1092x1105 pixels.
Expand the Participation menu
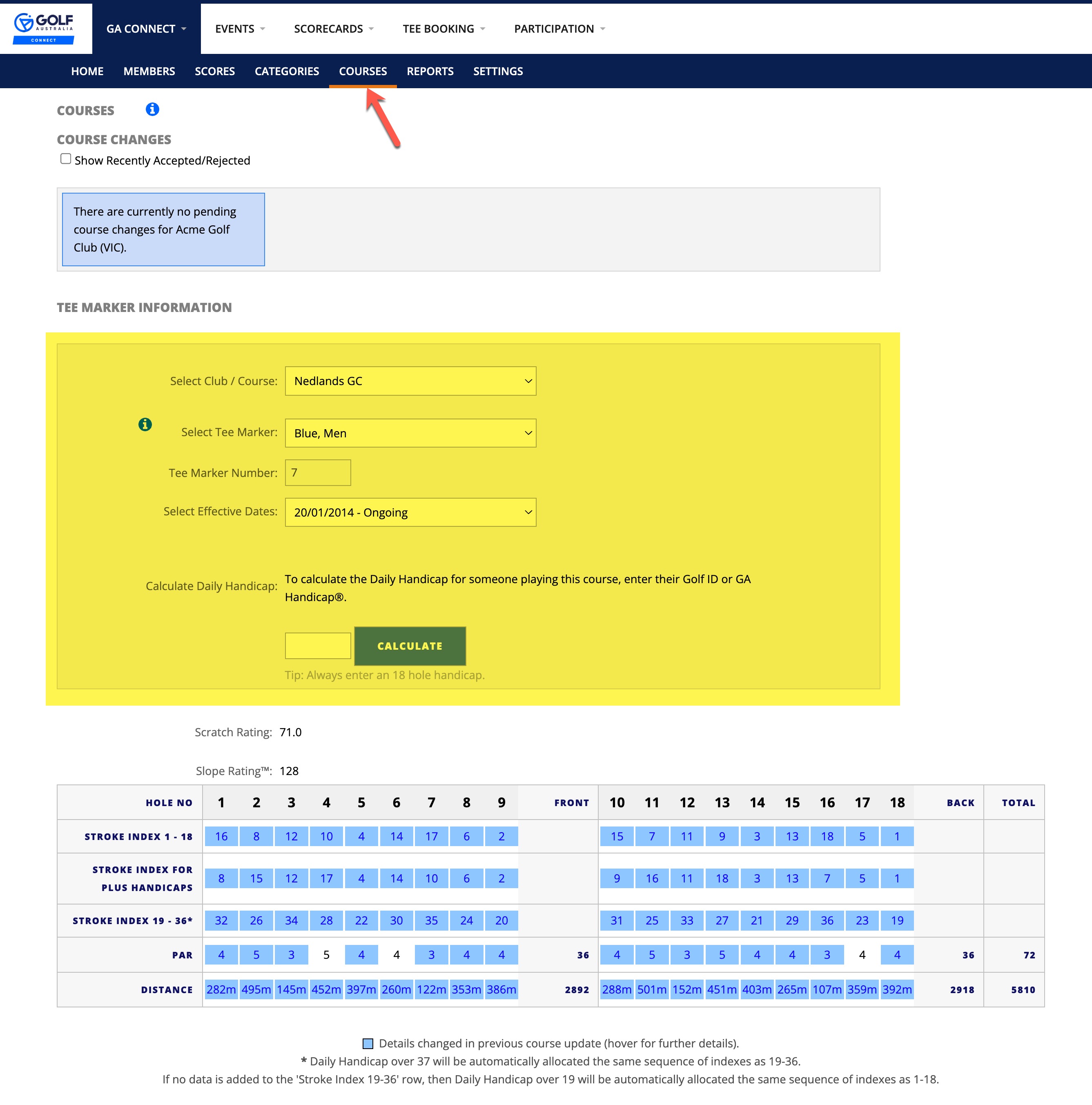(559, 29)
